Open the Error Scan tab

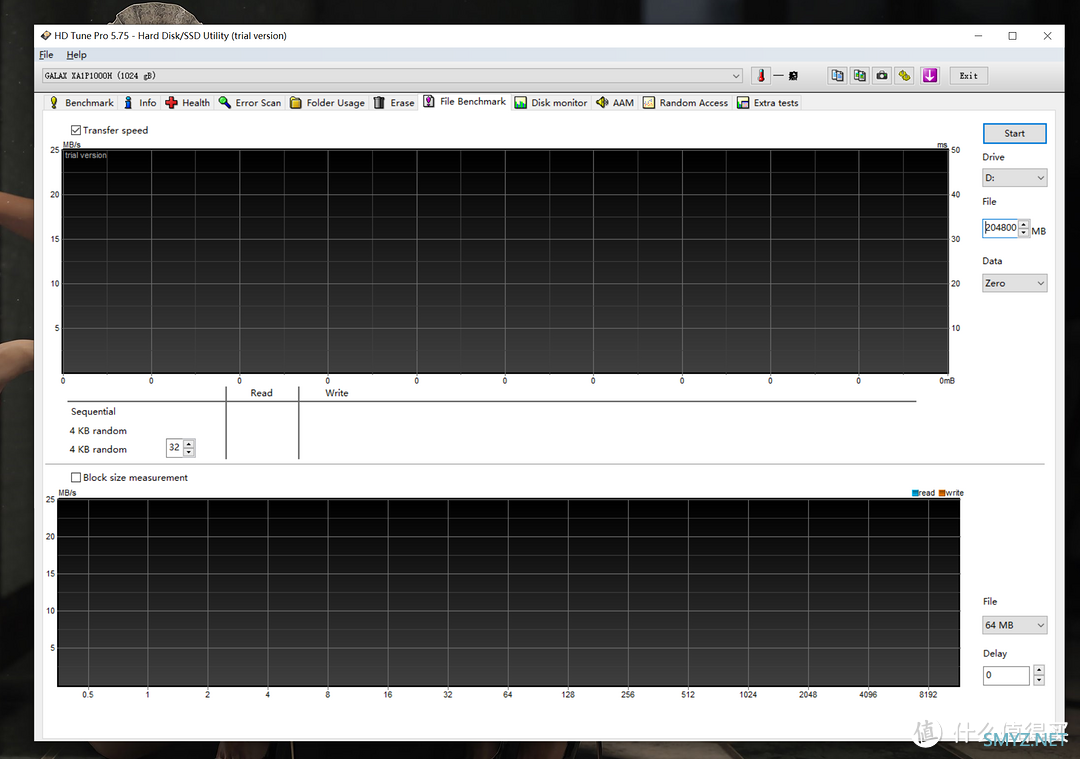(250, 103)
